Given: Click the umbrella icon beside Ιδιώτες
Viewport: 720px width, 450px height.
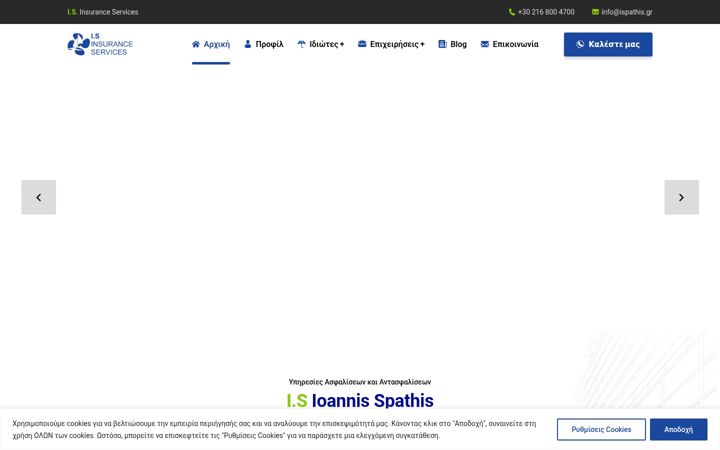Looking at the screenshot, I should point(301,44).
